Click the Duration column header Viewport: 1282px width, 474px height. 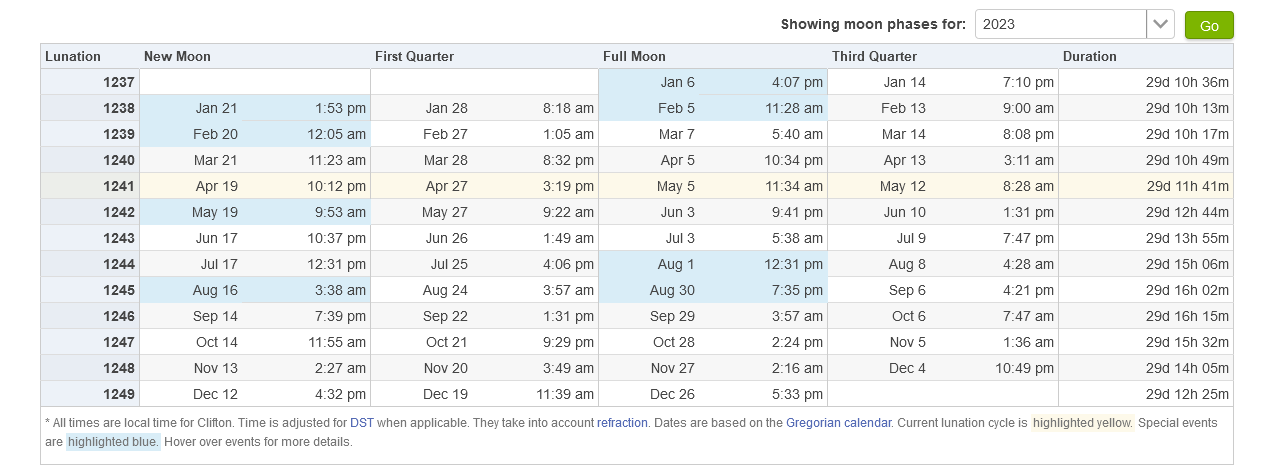(1090, 56)
